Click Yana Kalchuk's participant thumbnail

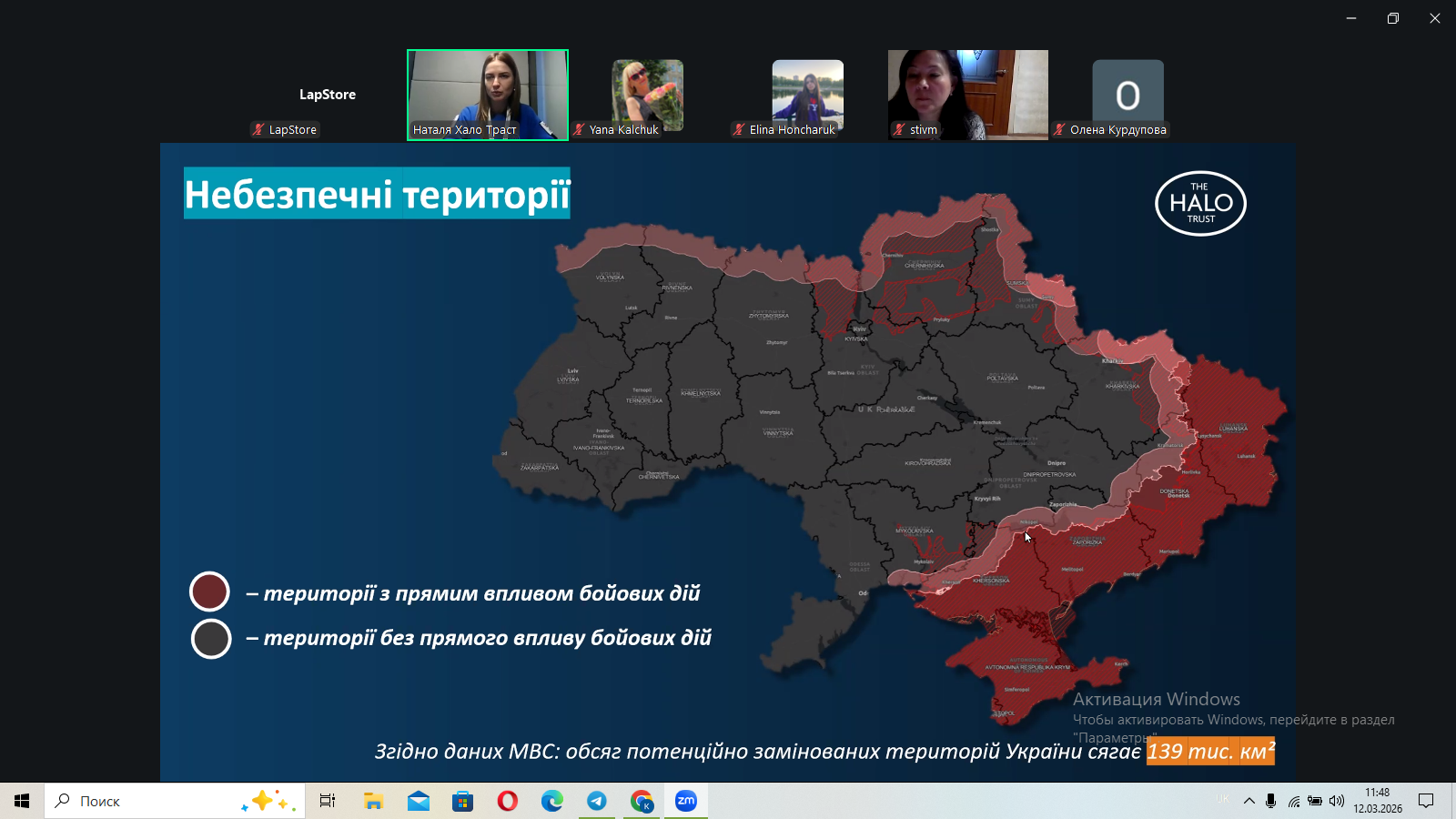coord(647,95)
